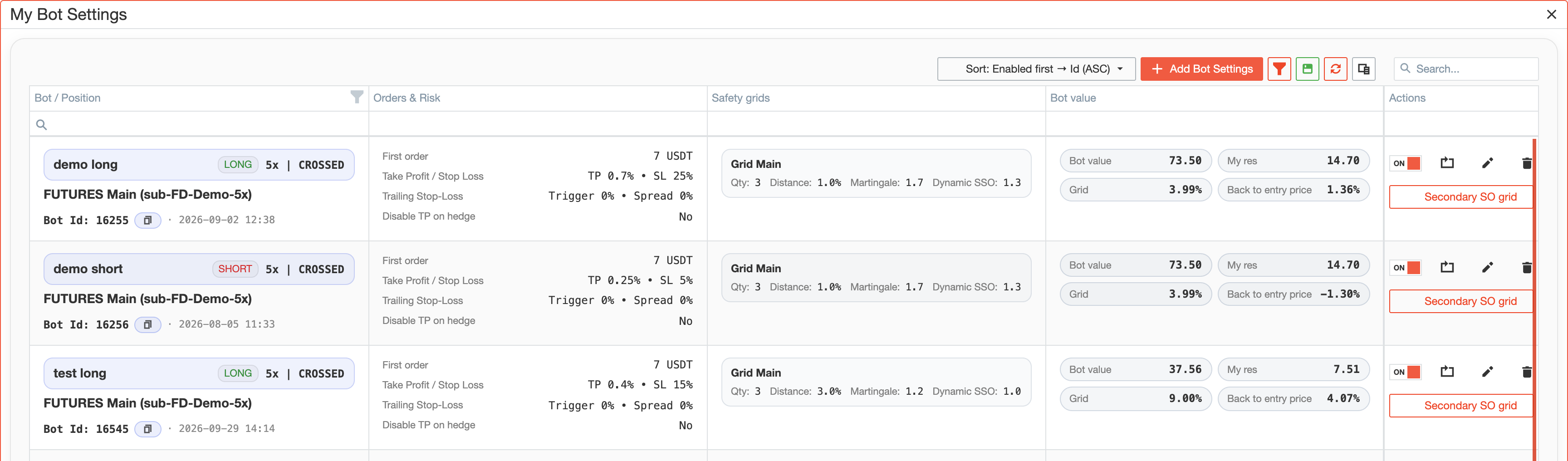1568x461 pixels.
Task: Edit demo short with the pencil icon
Action: 1487,267
